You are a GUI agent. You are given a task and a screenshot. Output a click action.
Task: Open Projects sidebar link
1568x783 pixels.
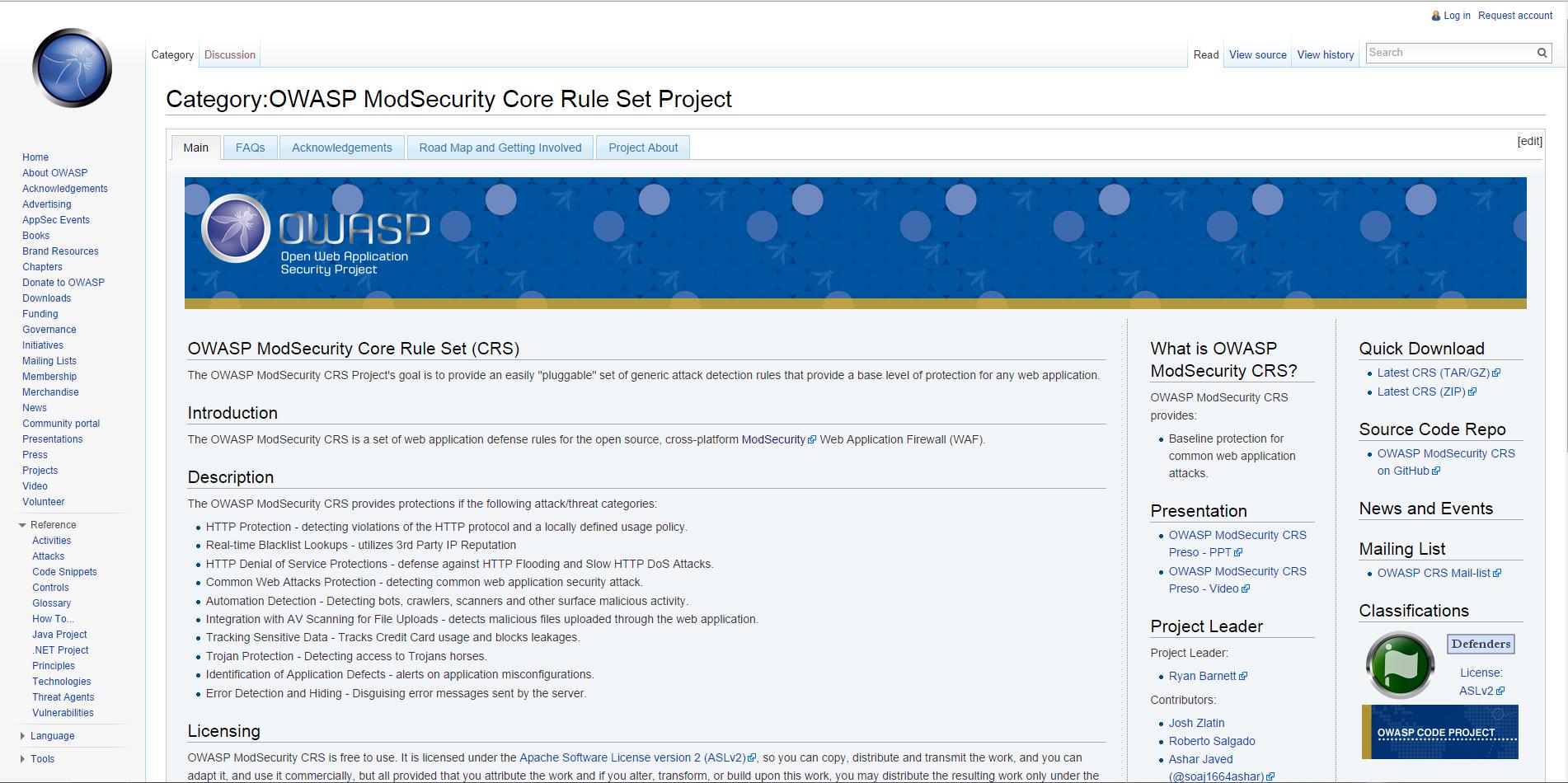pyautogui.click(x=40, y=471)
